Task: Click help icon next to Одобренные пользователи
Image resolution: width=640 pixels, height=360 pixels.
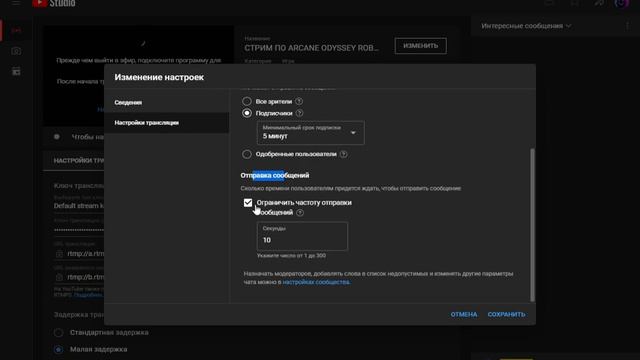Action: (x=344, y=154)
